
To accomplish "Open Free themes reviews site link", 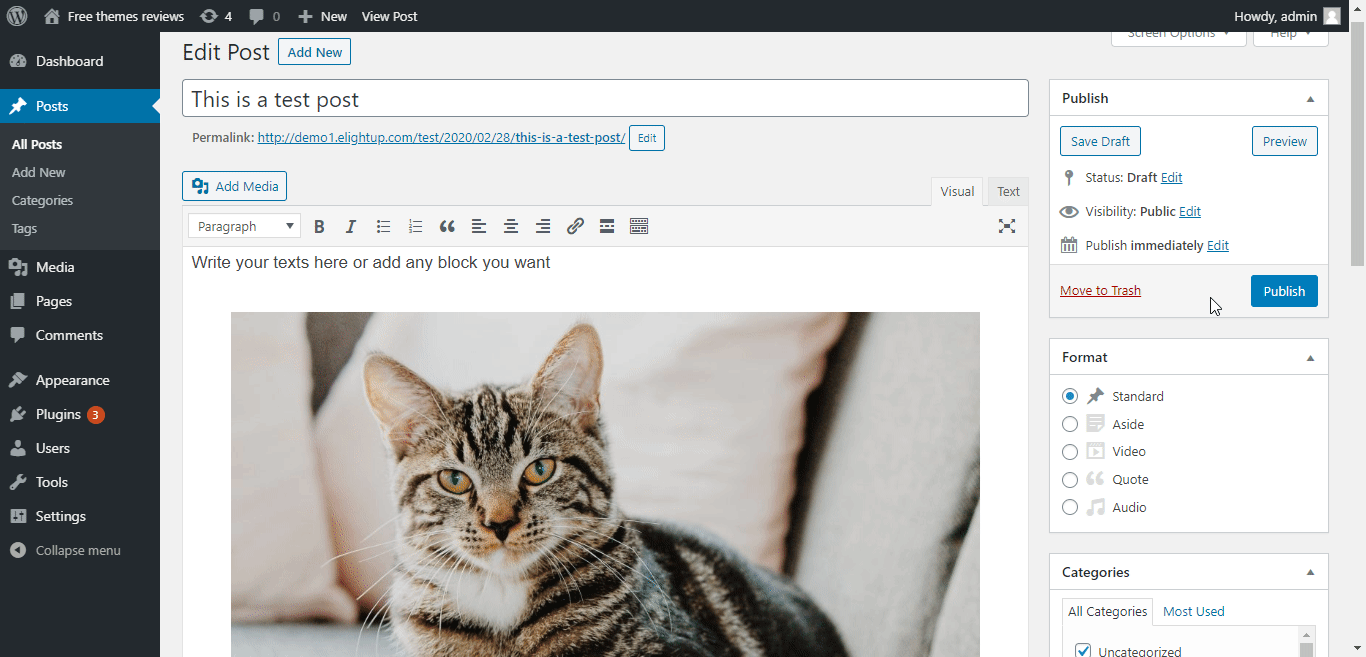I will coord(115,16).
